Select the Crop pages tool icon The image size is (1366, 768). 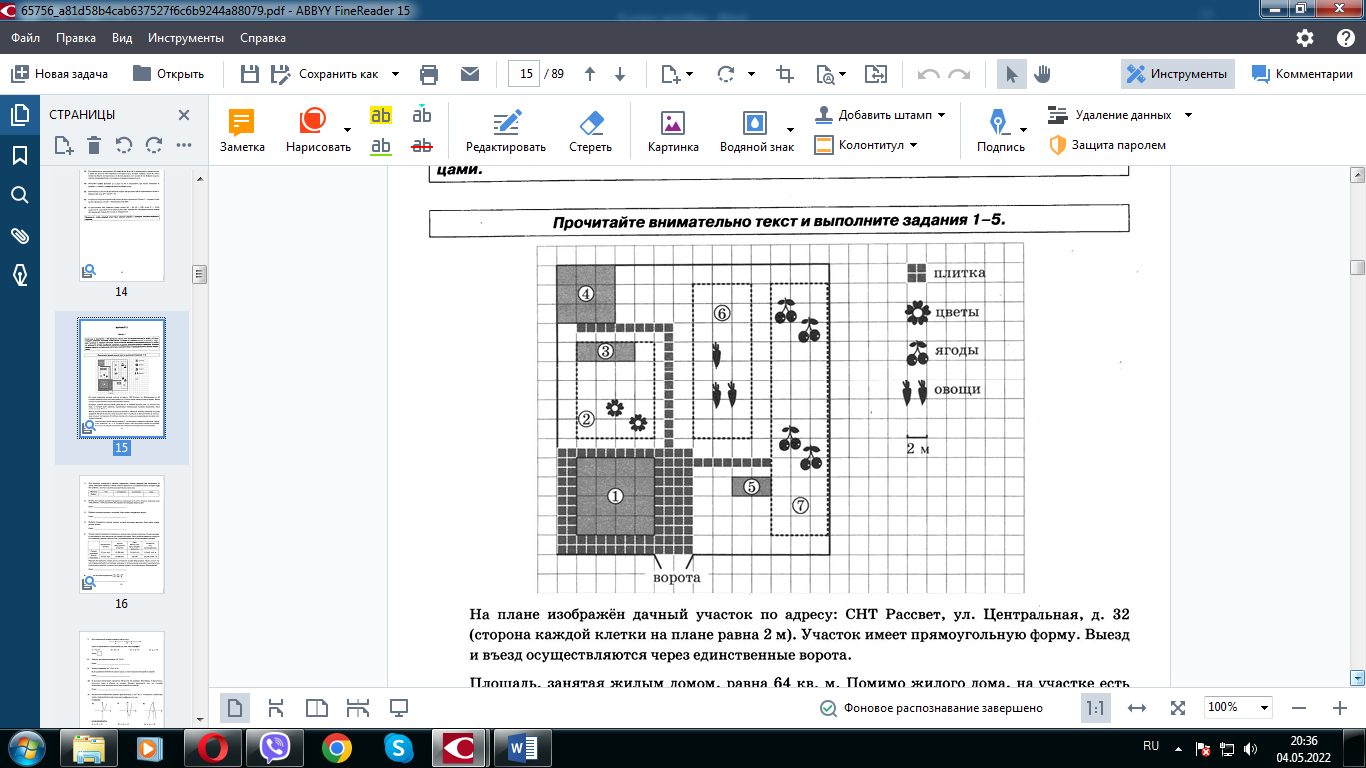pyautogui.click(x=785, y=74)
